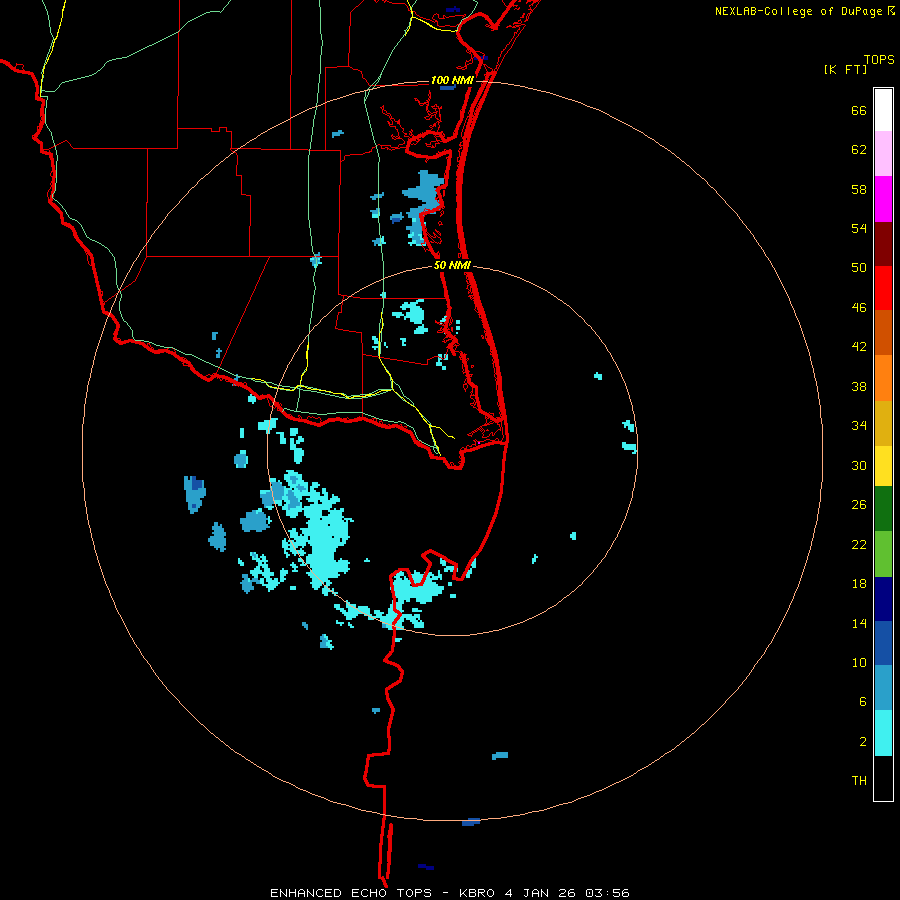
Task: Select the bright red legend swatch
Action: coord(883,288)
